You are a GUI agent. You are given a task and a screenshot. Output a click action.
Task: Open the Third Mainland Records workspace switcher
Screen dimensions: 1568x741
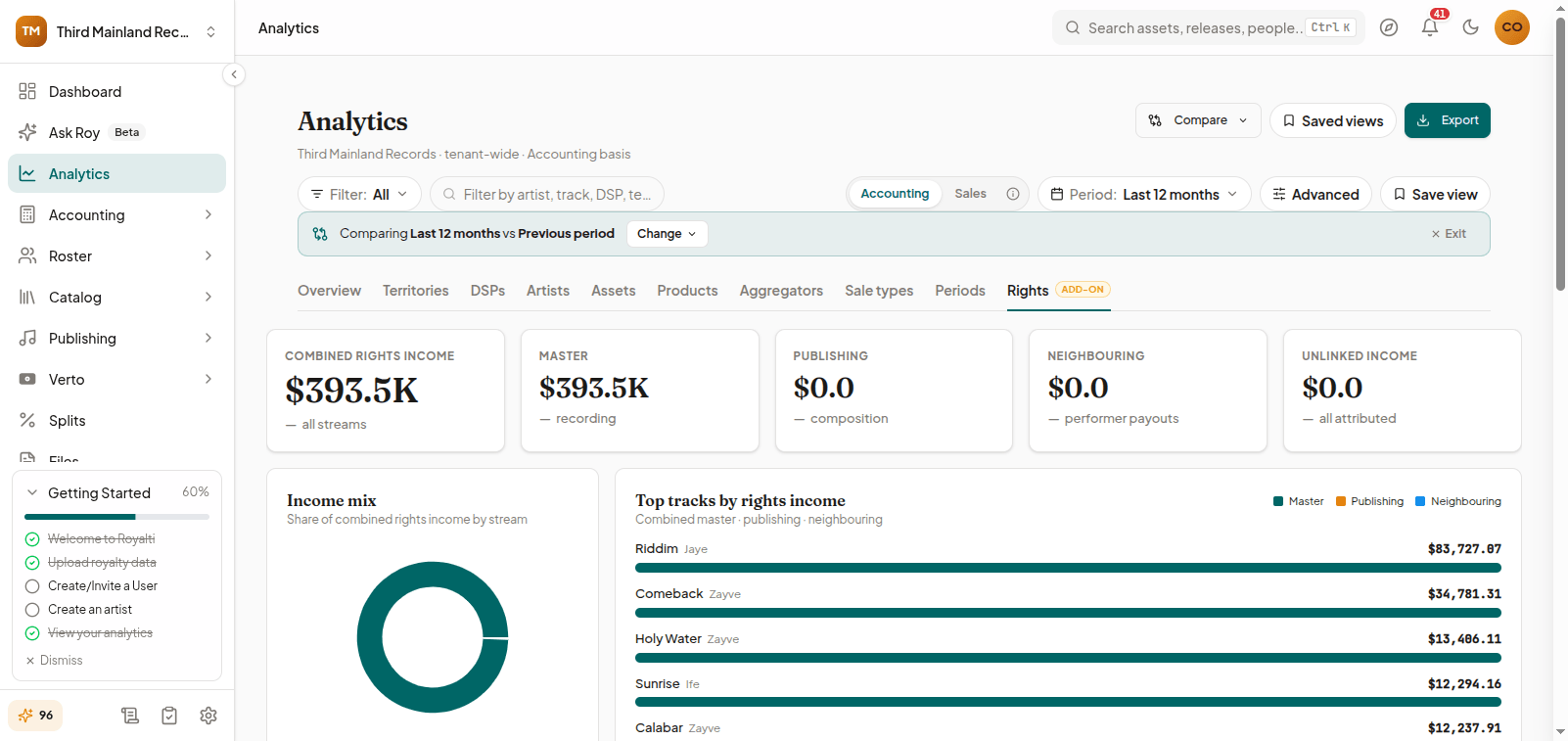pyautogui.click(x=116, y=31)
